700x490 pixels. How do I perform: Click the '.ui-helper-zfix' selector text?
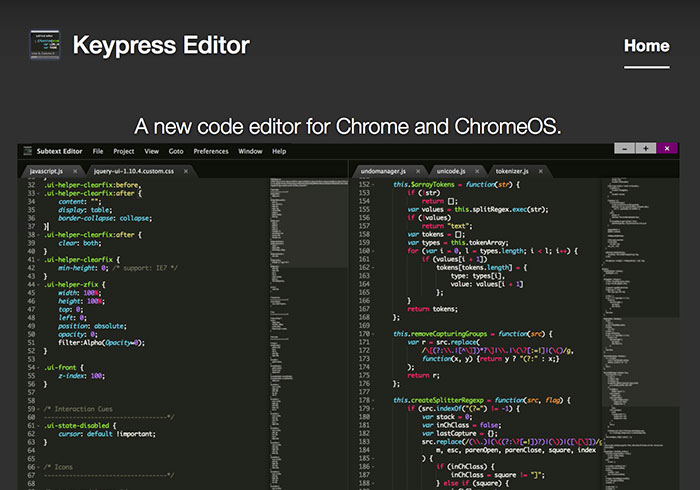[x=71, y=285]
